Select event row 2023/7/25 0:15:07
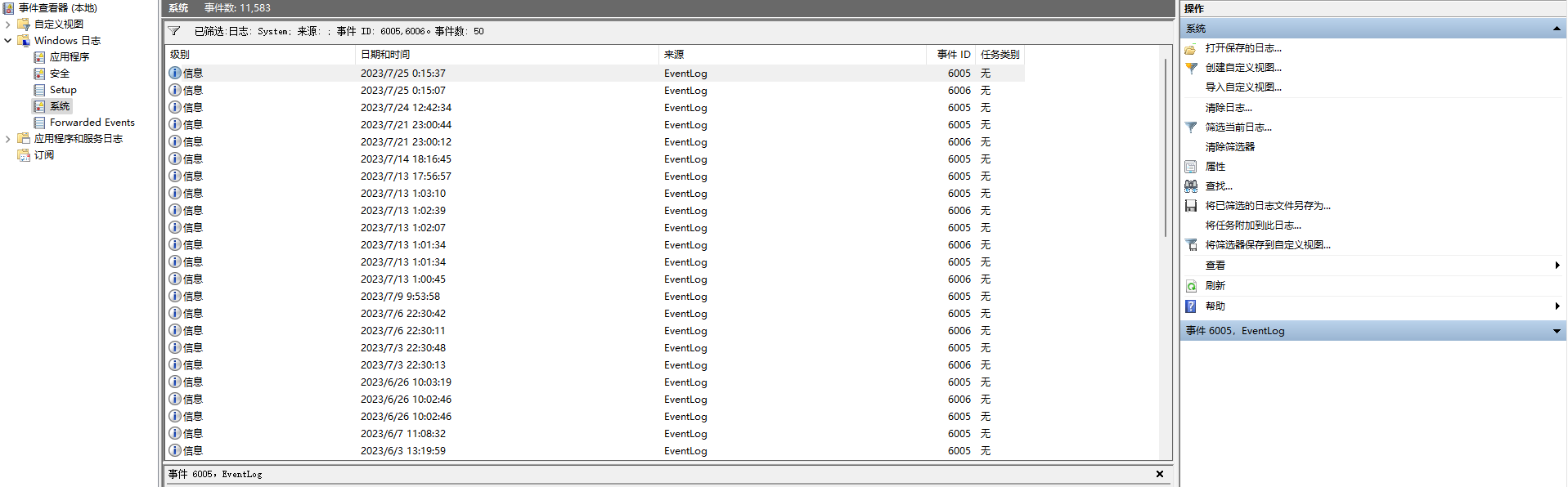 (x=595, y=91)
